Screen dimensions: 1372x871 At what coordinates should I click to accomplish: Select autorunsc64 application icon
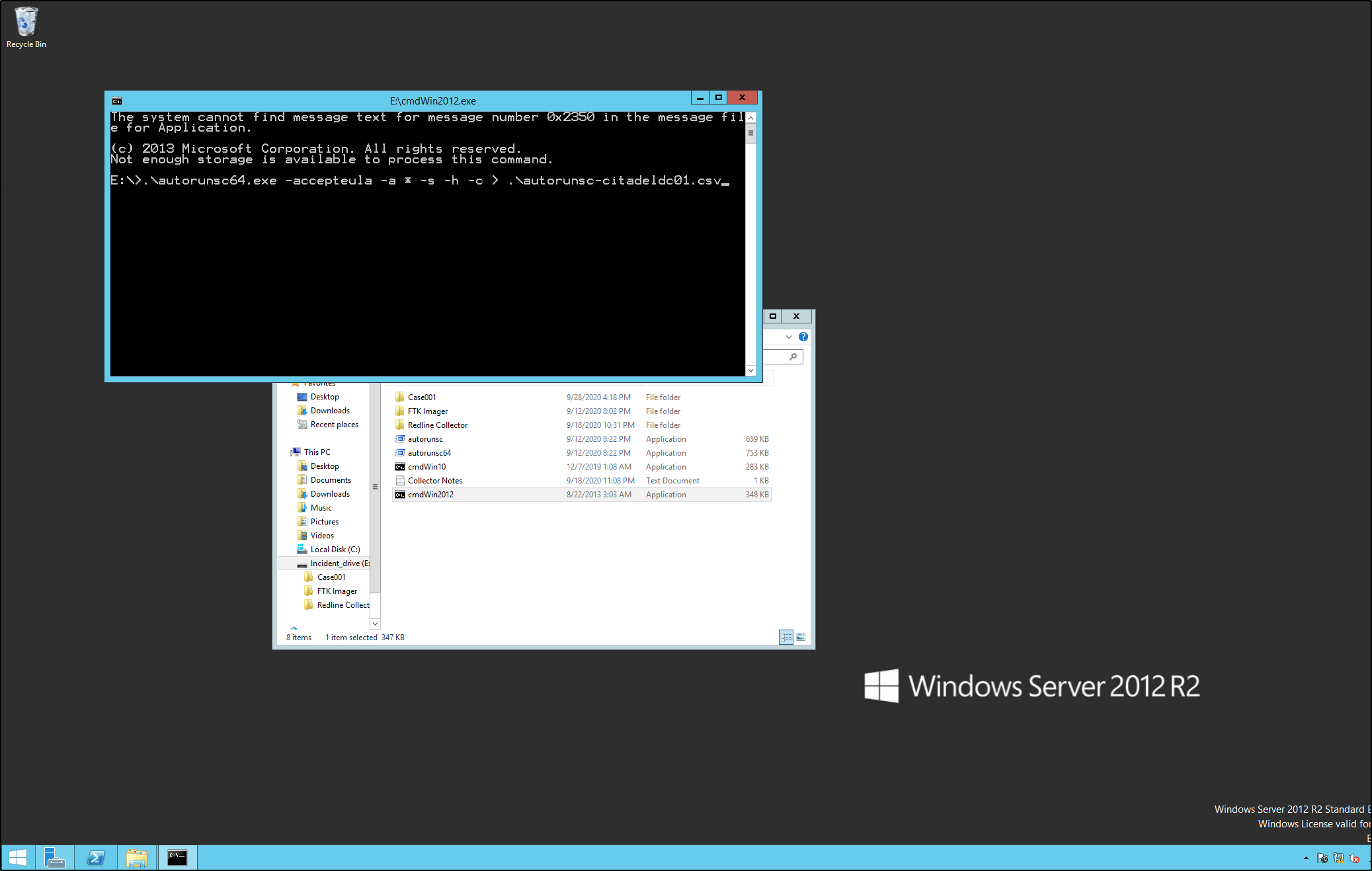click(x=399, y=452)
